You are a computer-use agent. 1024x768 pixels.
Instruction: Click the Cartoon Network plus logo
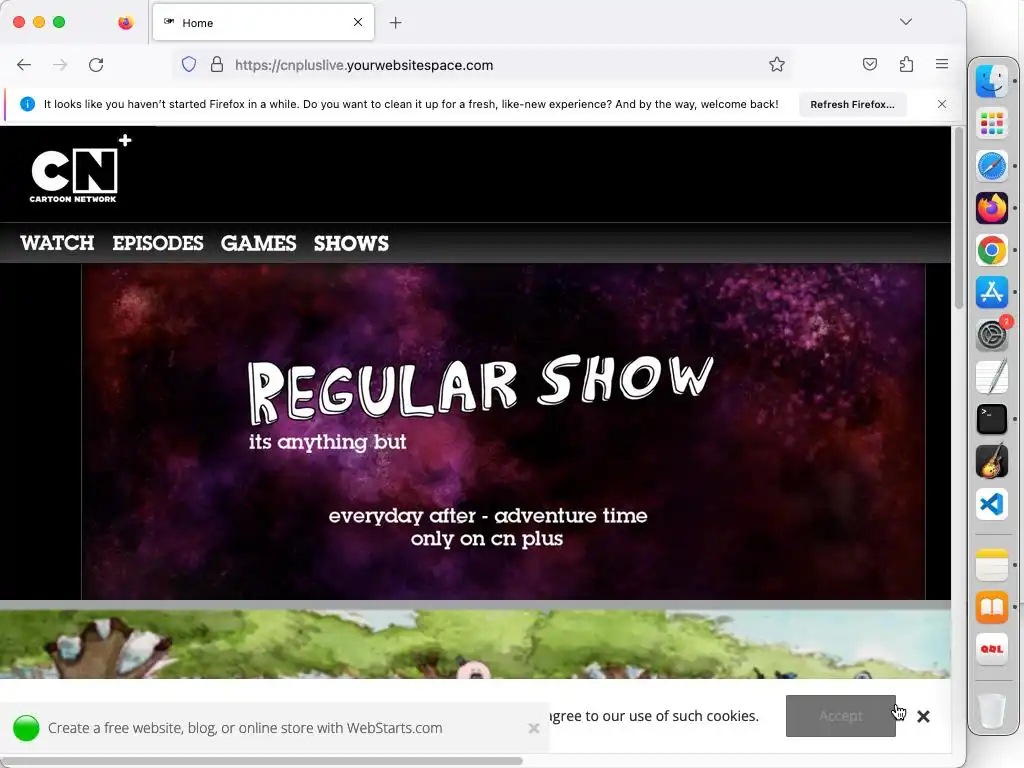pyautogui.click(x=80, y=169)
